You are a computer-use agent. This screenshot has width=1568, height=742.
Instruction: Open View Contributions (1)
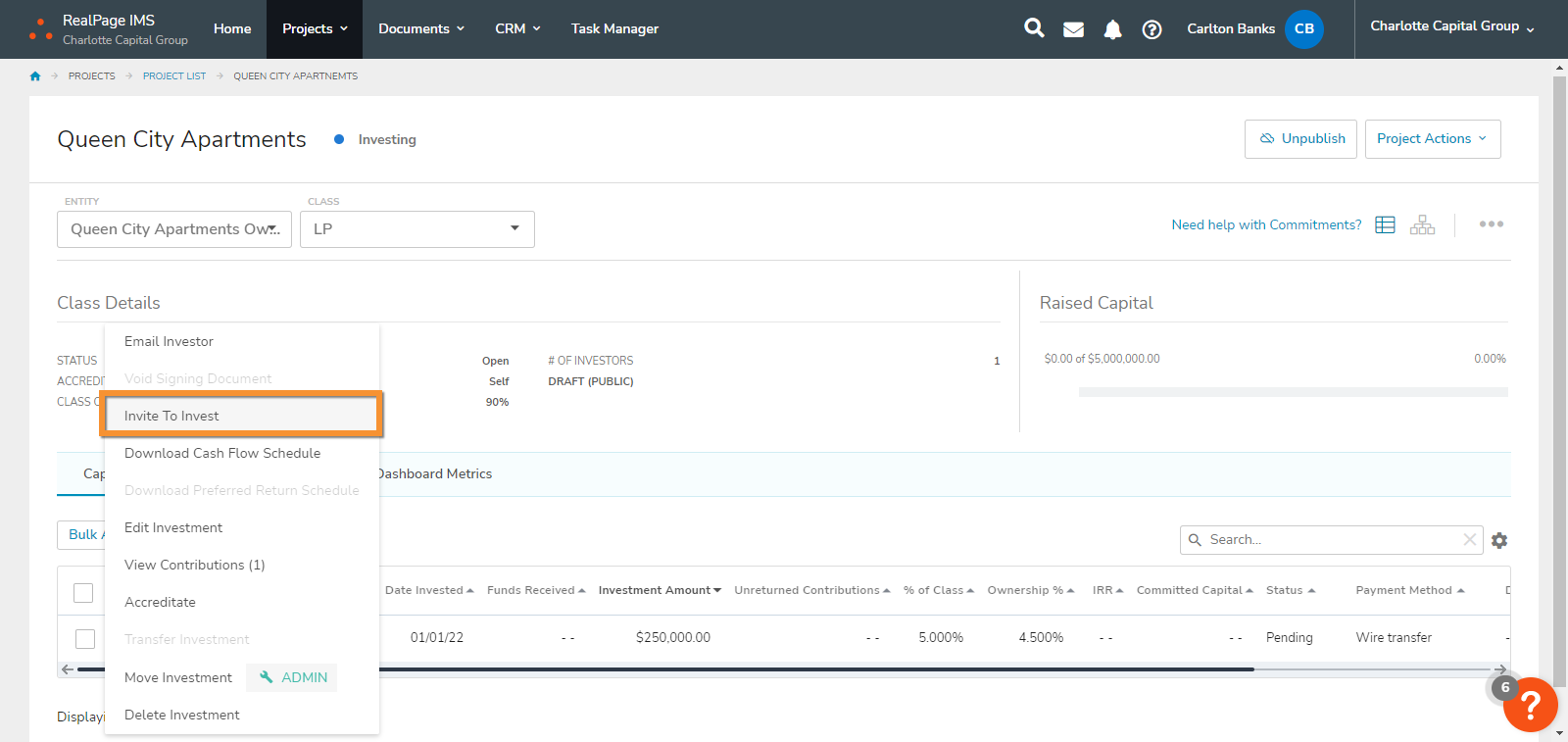tap(241, 565)
